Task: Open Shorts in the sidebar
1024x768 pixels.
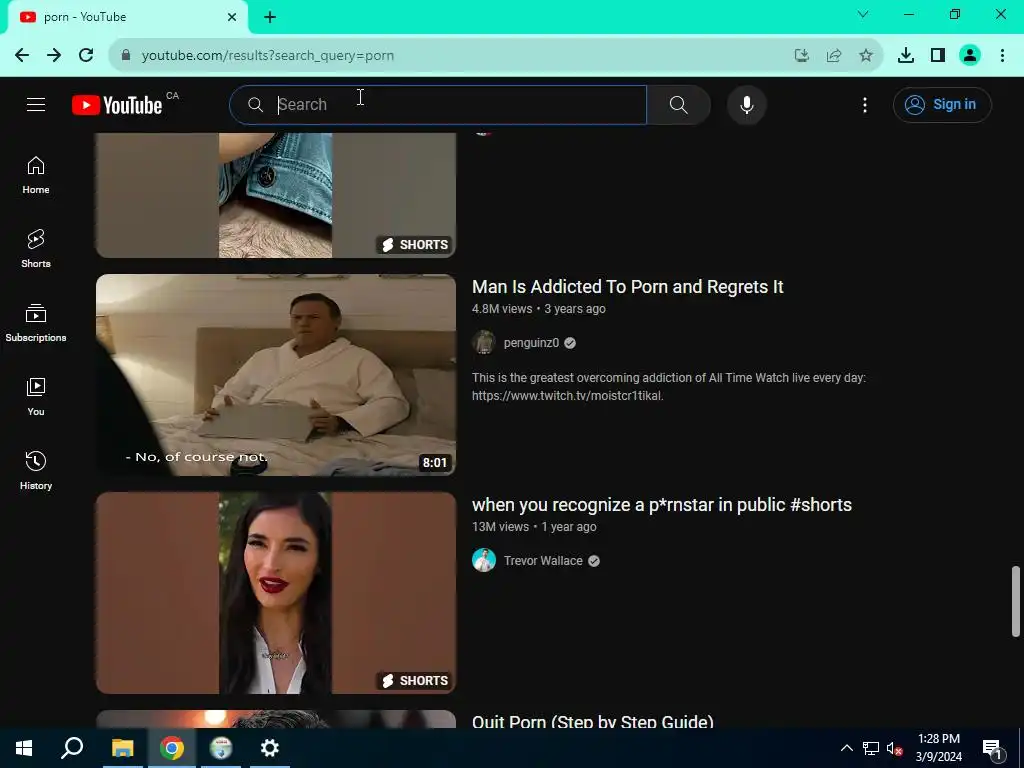Action: [x=36, y=249]
